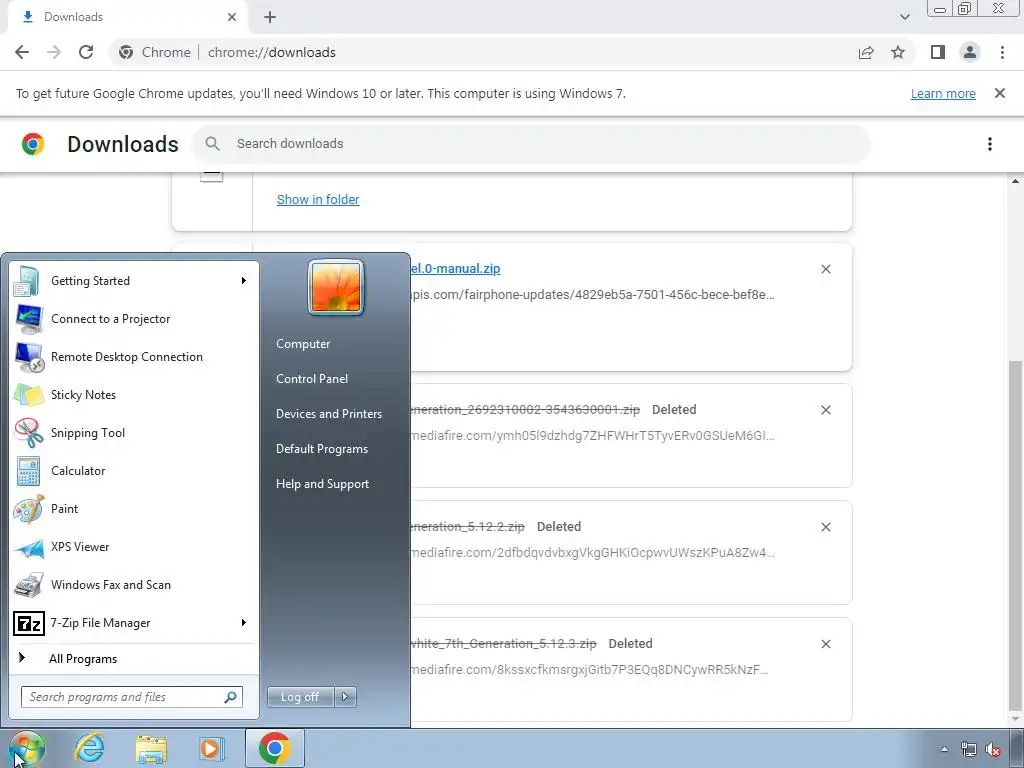
Task: Open Help and Support
Action: [323, 484]
